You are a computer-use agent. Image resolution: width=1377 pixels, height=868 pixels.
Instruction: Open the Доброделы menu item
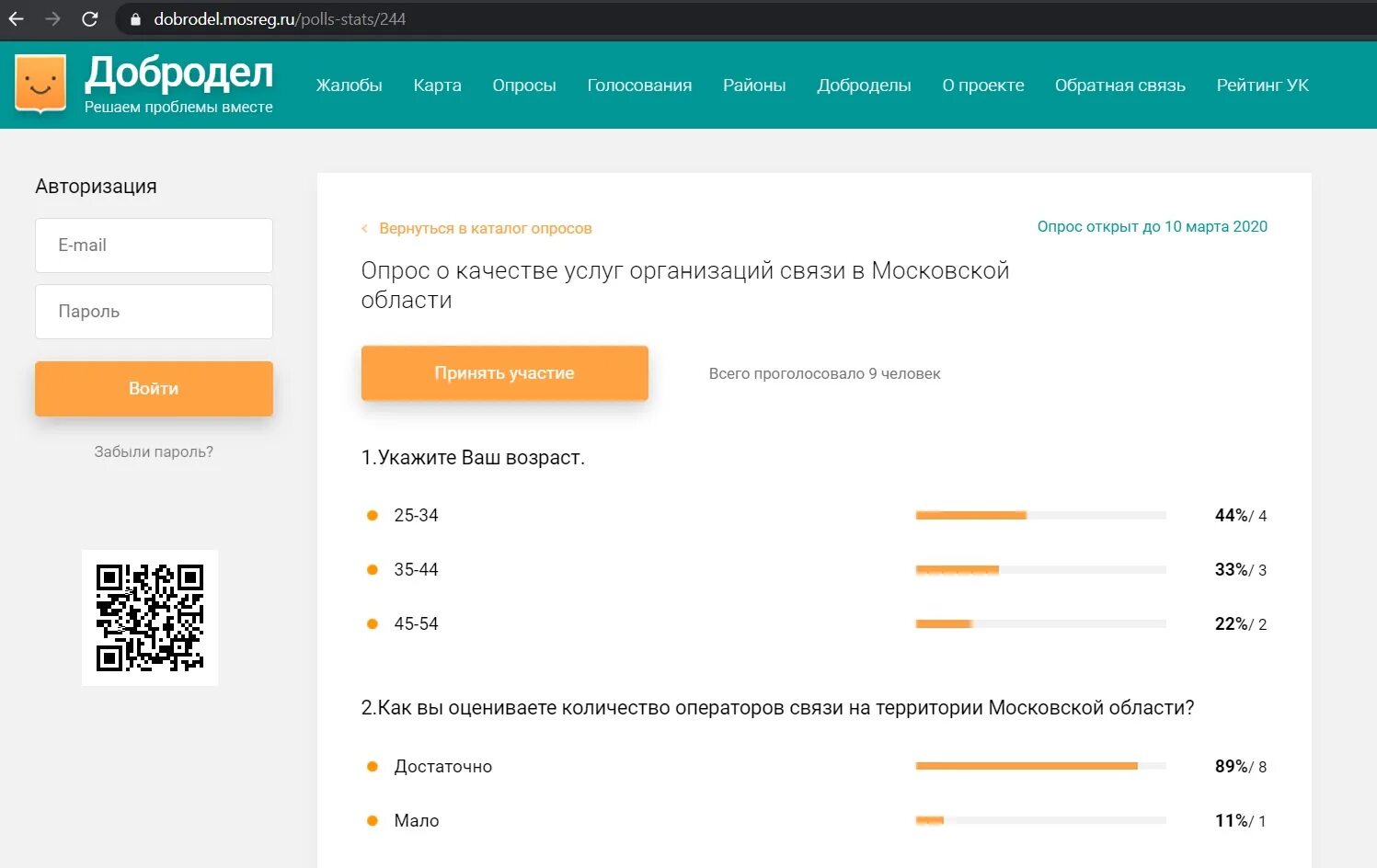click(x=864, y=86)
